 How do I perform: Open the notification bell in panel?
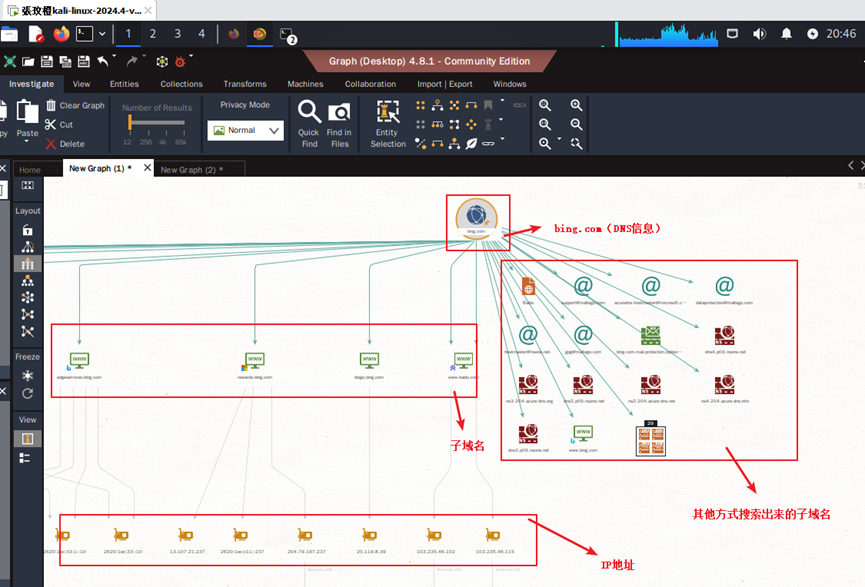coord(786,34)
